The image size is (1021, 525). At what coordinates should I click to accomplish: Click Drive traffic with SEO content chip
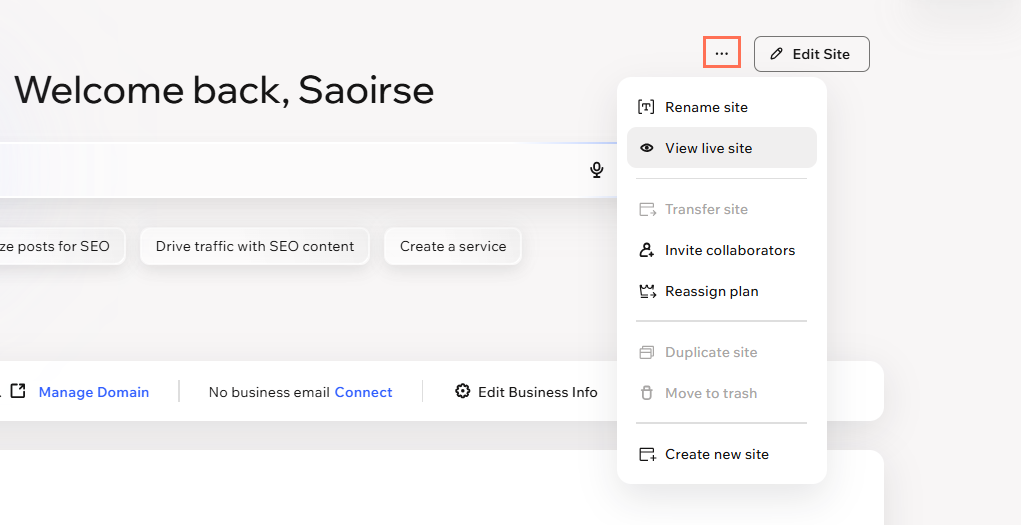(x=255, y=246)
